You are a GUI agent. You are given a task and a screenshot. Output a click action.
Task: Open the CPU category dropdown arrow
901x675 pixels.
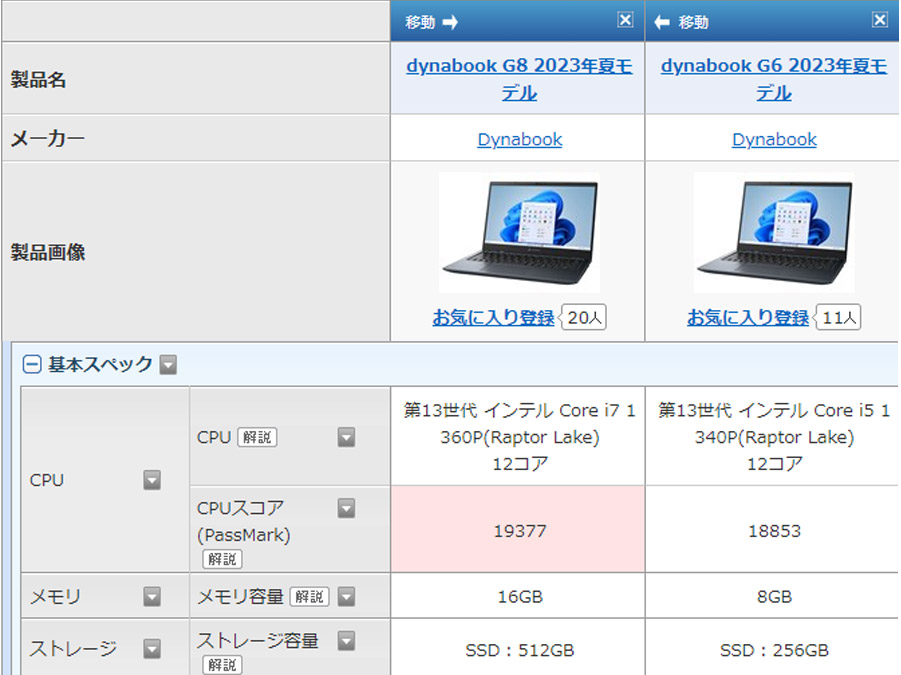[152, 480]
